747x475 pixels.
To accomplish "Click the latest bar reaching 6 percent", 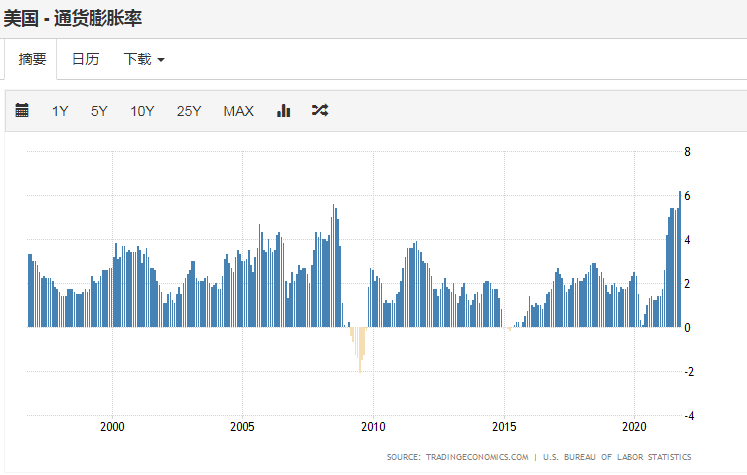I will (680, 259).
